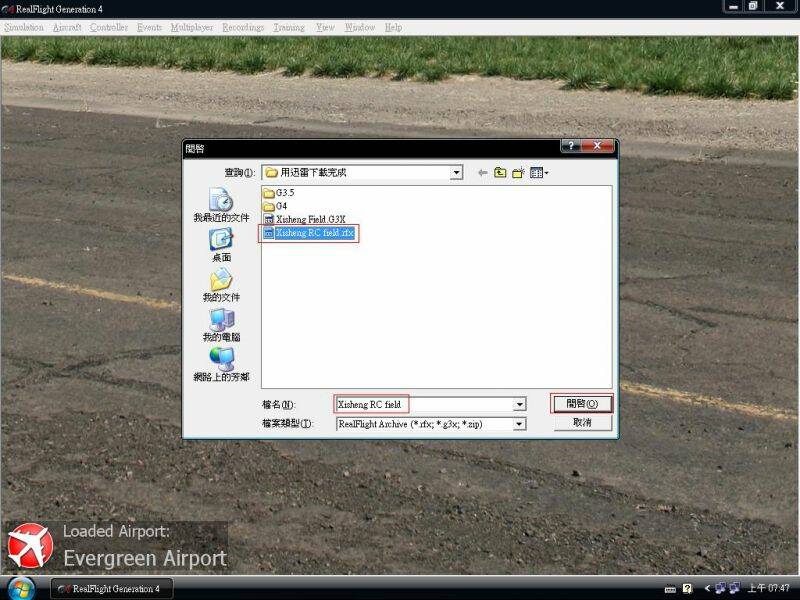Click the system clock in the tray
The width and height of the screenshot is (800, 600).
(769, 589)
